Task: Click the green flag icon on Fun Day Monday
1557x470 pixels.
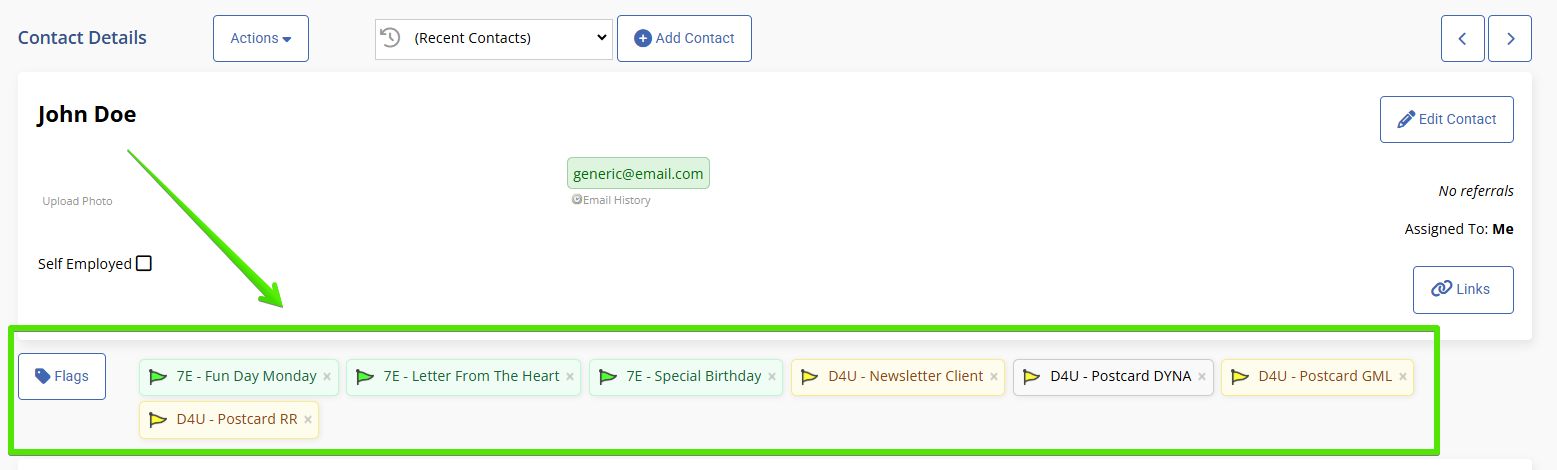Action: 158,377
